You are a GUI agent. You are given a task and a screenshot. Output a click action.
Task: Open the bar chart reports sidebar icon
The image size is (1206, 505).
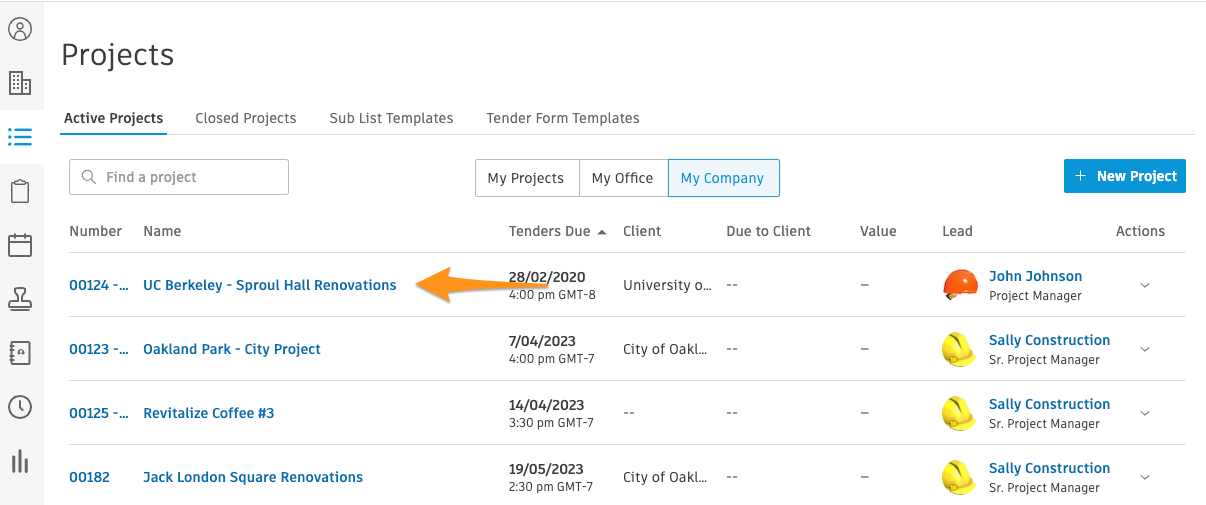click(20, 461)
